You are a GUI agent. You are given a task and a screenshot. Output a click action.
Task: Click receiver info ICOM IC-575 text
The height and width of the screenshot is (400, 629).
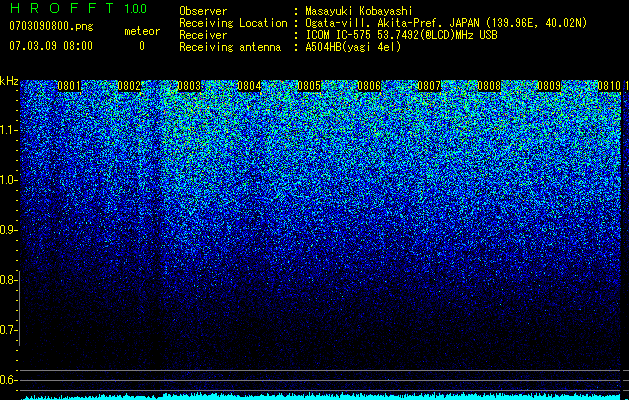[x=401, y=35]
